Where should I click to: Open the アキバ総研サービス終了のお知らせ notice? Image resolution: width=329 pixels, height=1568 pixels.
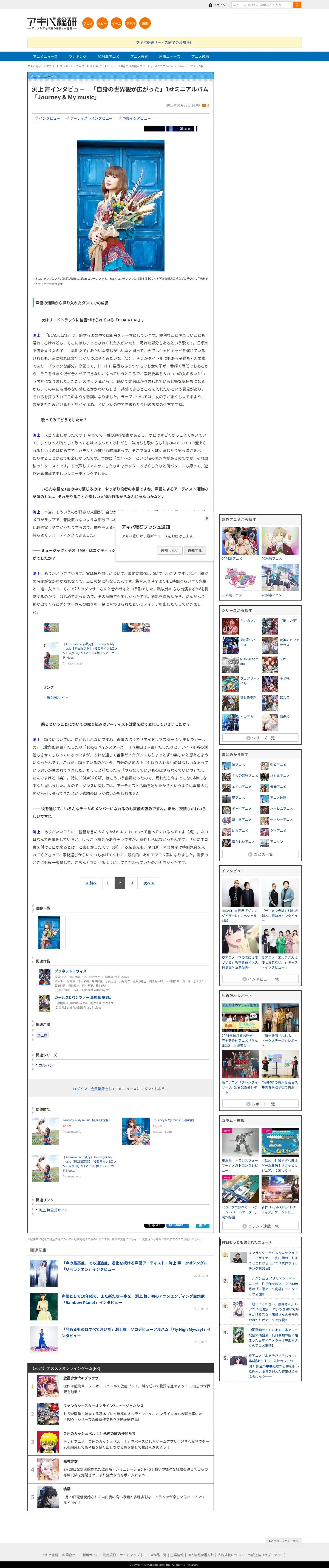coord(164,43)
